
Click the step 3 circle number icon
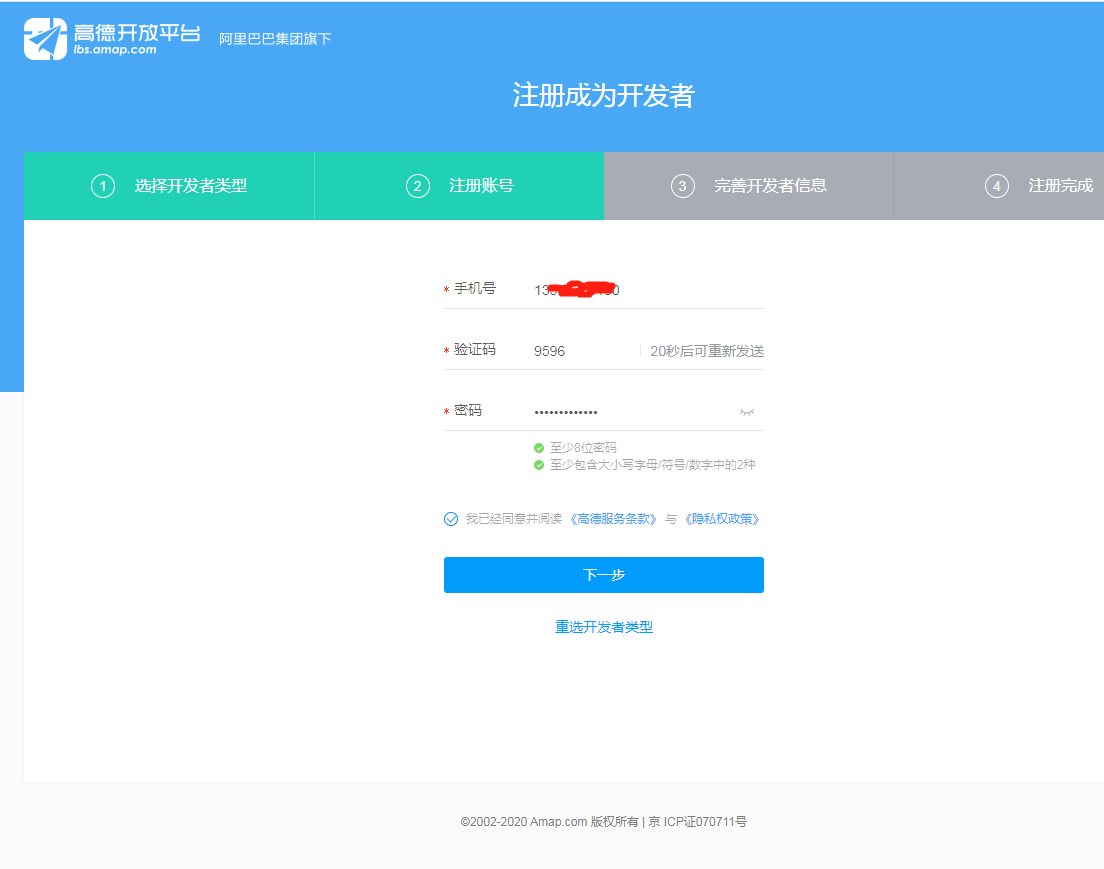tap(682, 186)
